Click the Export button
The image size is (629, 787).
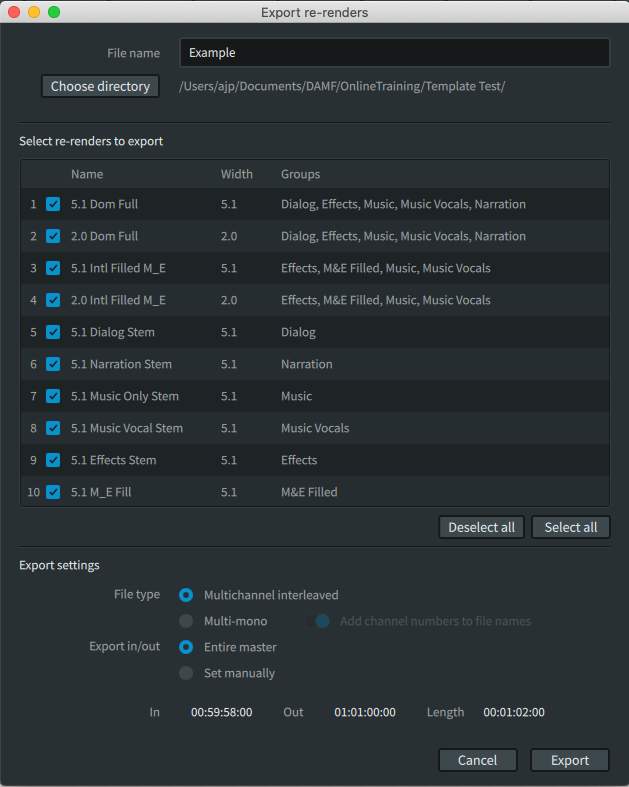point(569,760)
